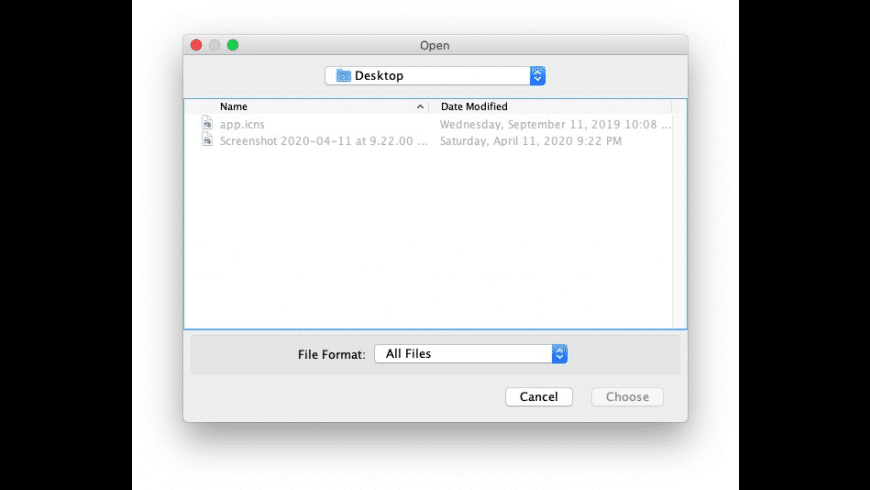Click the Choose button
The height and width of the screenshot is (490, 870).
tap(627, 397)
